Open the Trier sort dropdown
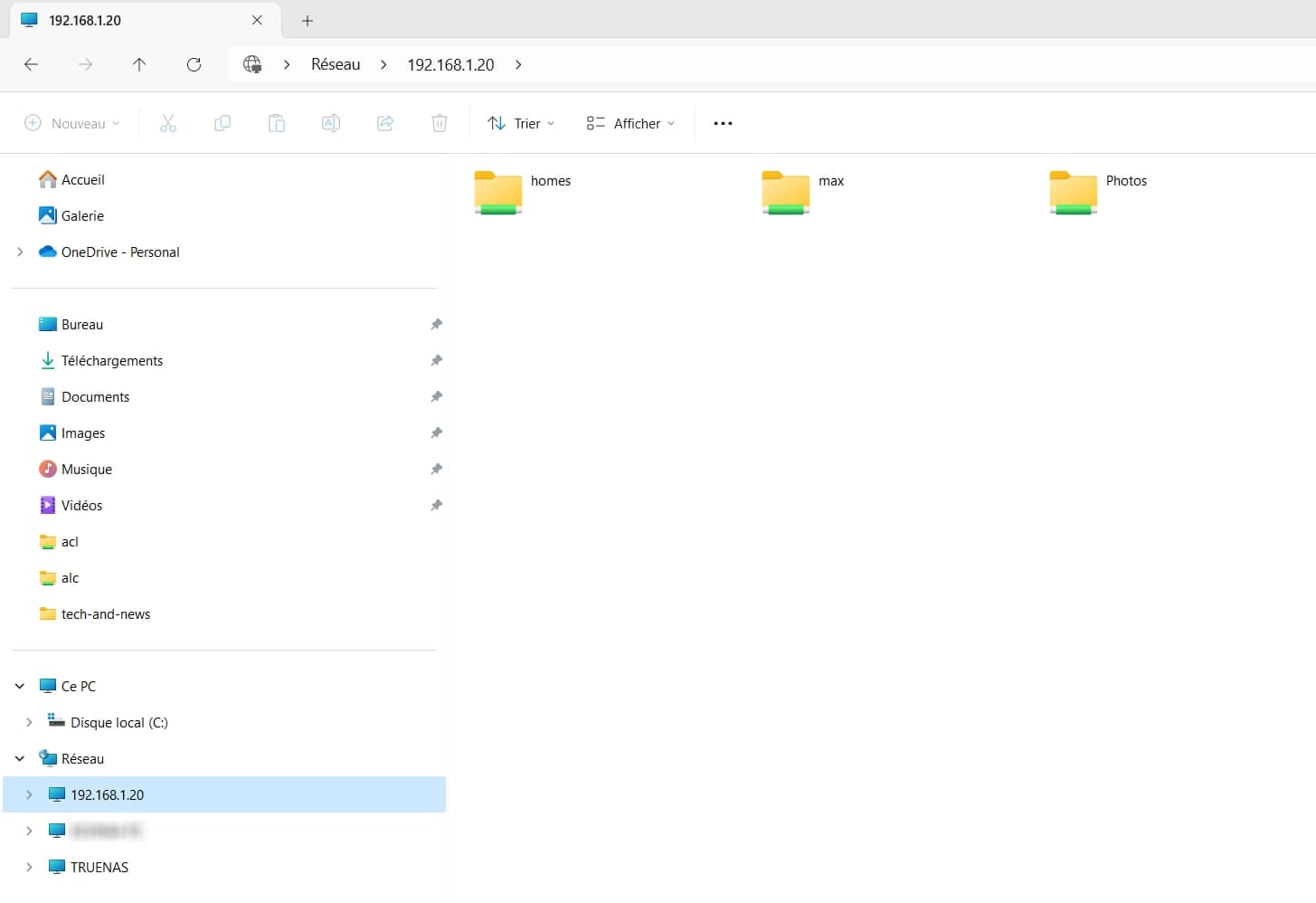 (521, 123)
